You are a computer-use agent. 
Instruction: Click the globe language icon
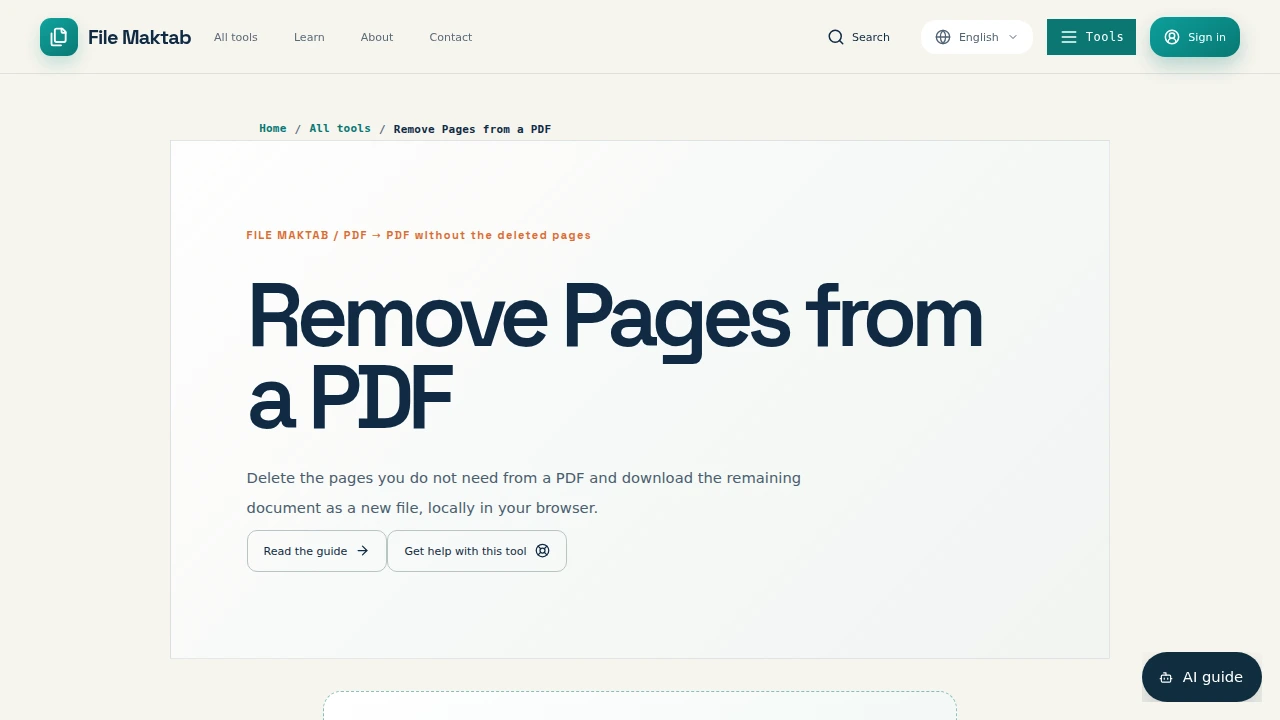click(943, 37)
